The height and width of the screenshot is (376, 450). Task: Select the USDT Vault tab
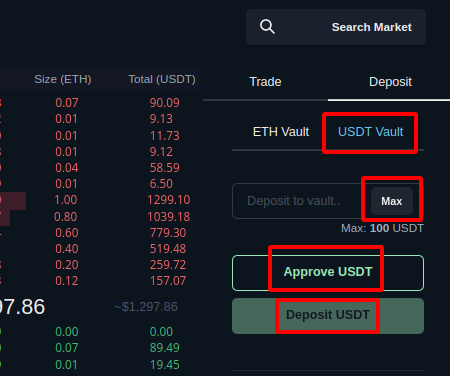(370, 132)
